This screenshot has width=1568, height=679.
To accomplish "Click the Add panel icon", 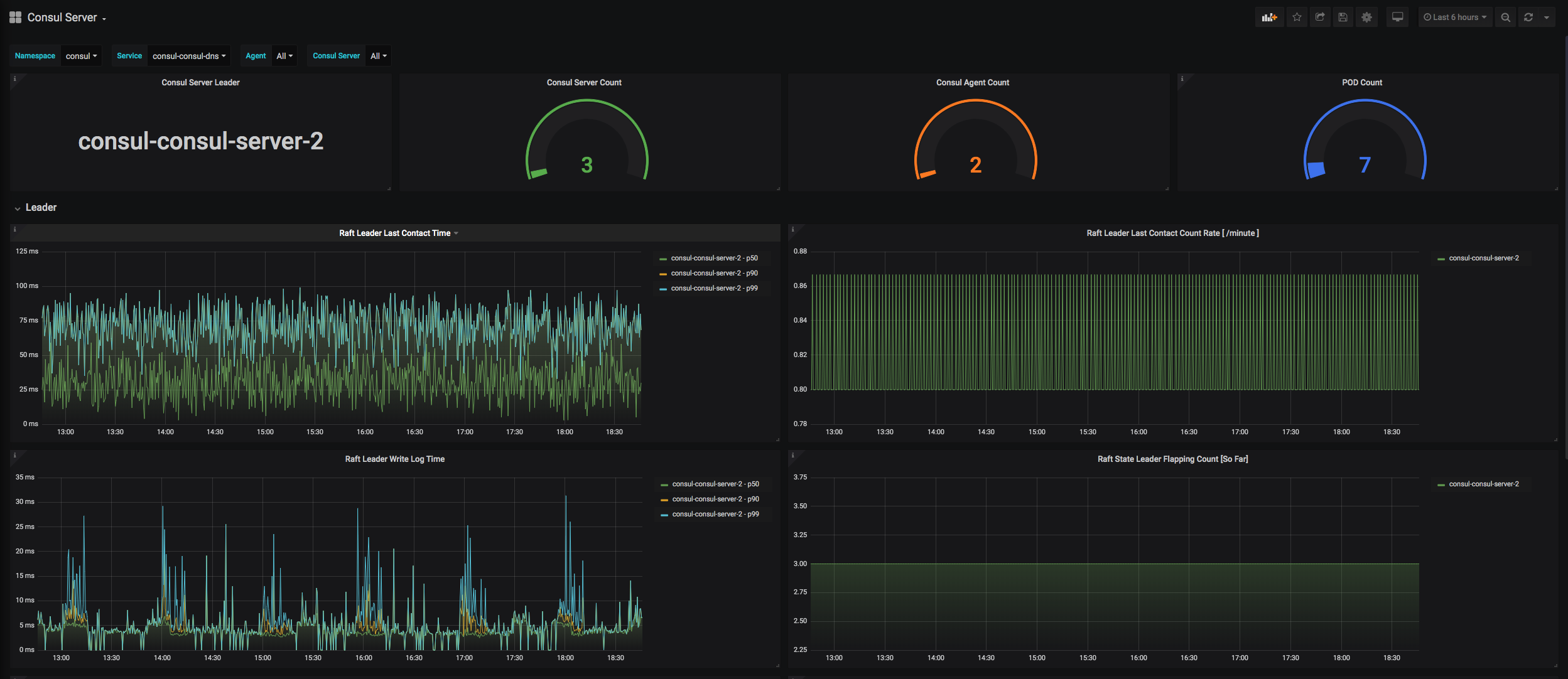I will coord(1269,18).
